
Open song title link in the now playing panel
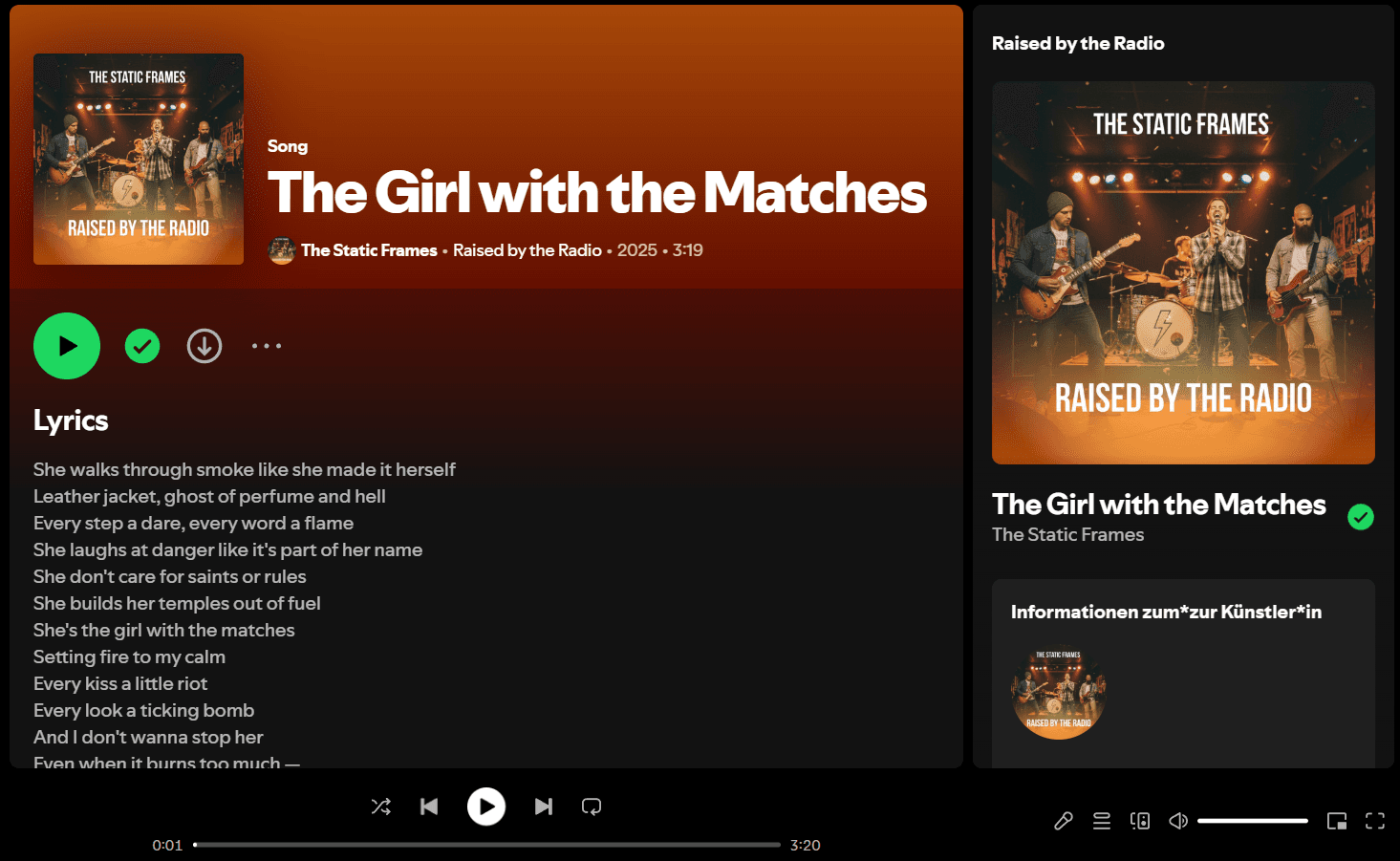click(1159, 504)
